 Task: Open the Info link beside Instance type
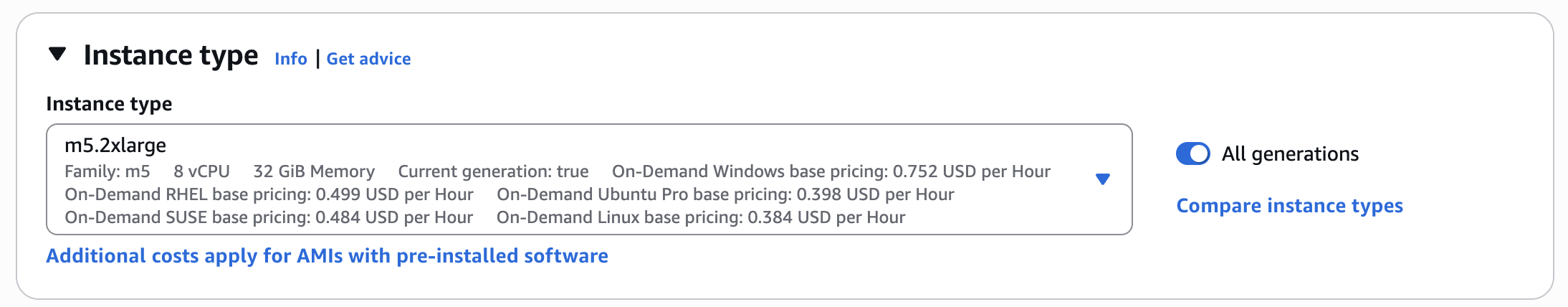(290, 59)
